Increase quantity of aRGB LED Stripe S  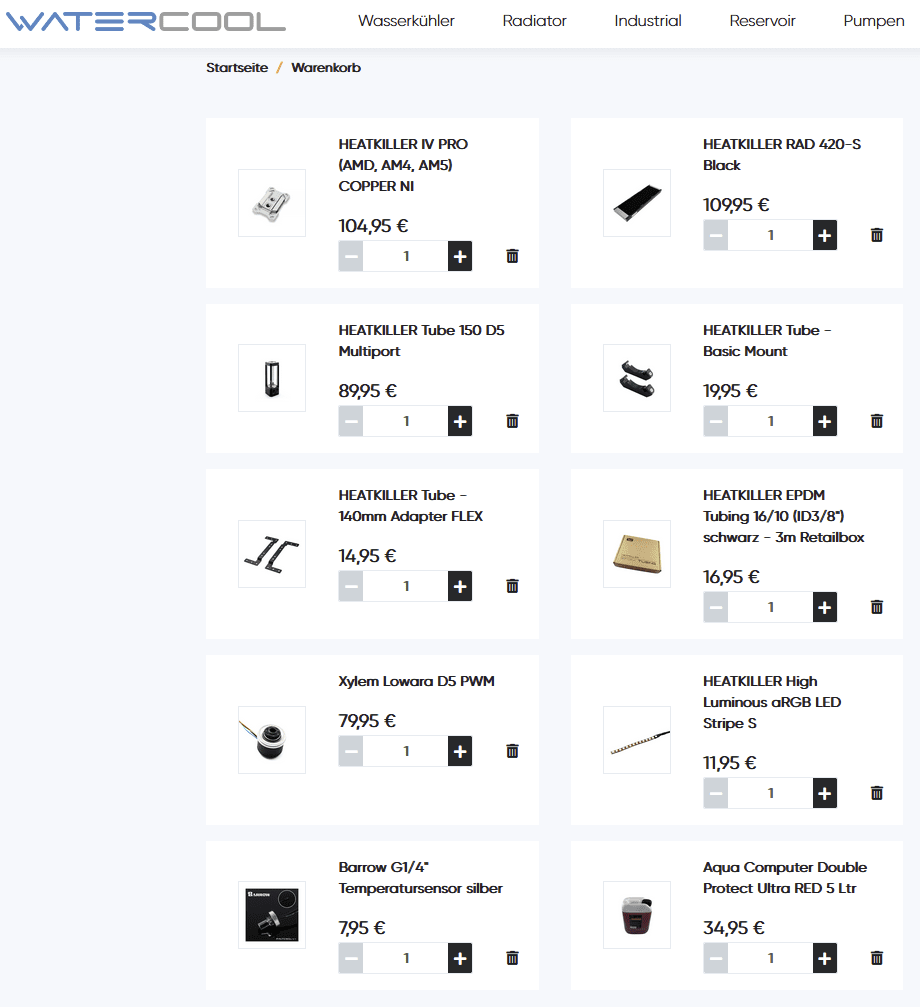tap(824, 793)
